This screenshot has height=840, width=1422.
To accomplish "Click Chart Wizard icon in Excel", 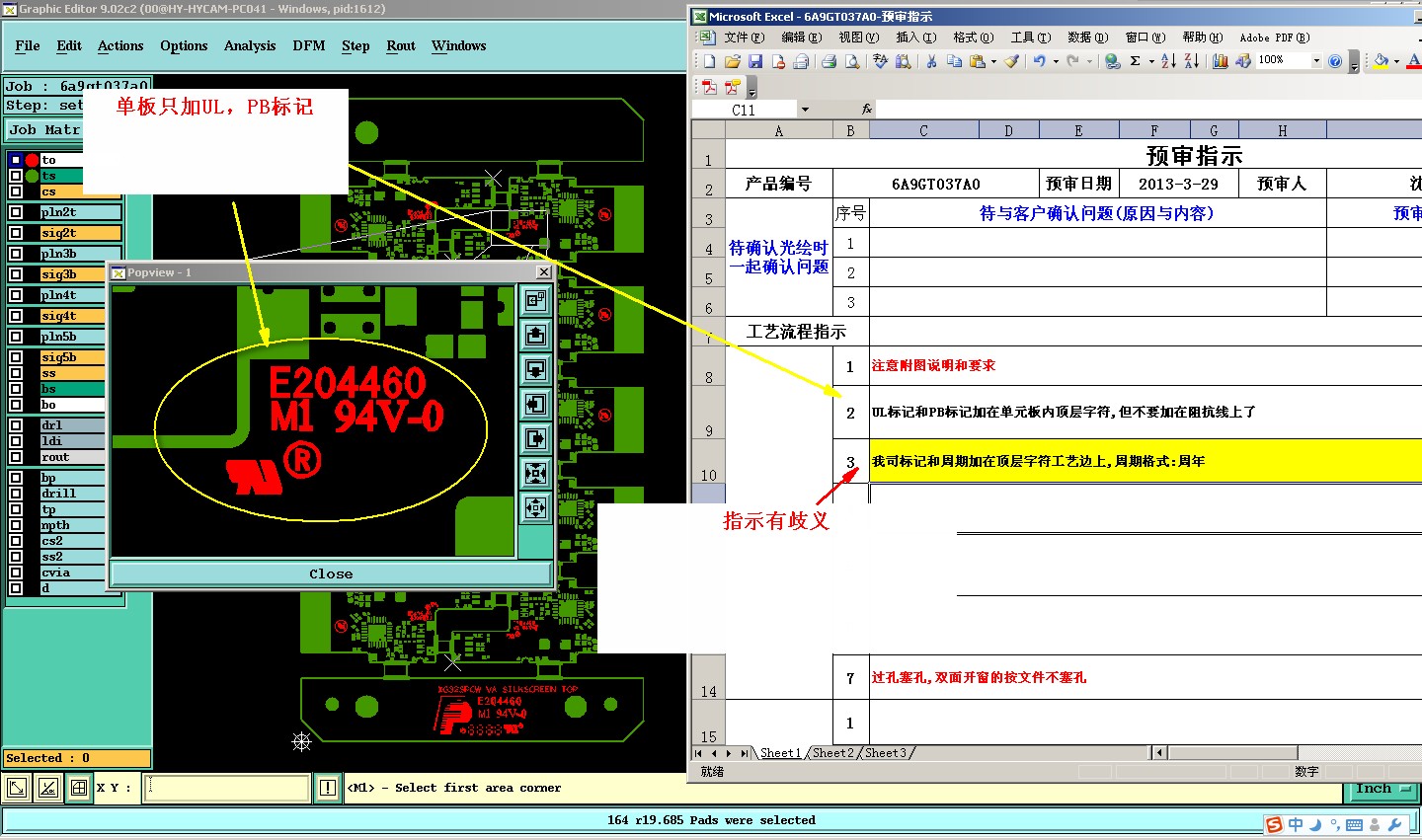I will (1221, 61).
